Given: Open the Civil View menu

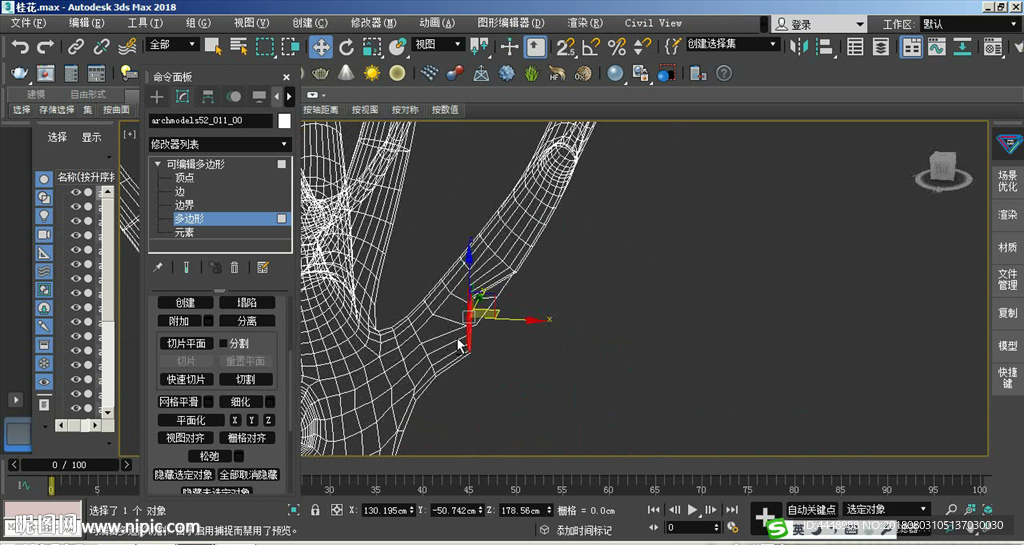Looking at the screenshot, I should coord(653,23).
